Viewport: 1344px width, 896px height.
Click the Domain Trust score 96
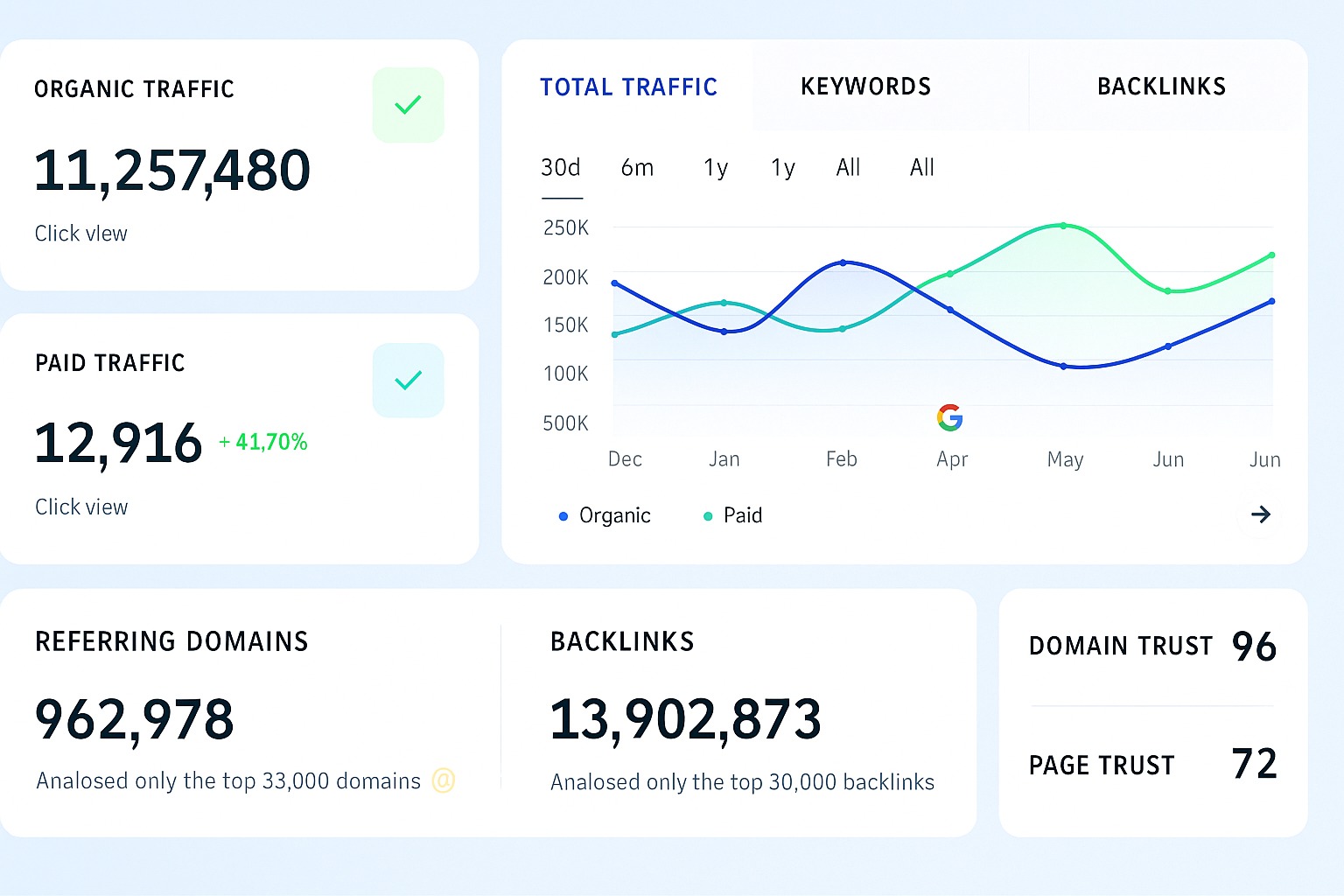(1254, 647)
